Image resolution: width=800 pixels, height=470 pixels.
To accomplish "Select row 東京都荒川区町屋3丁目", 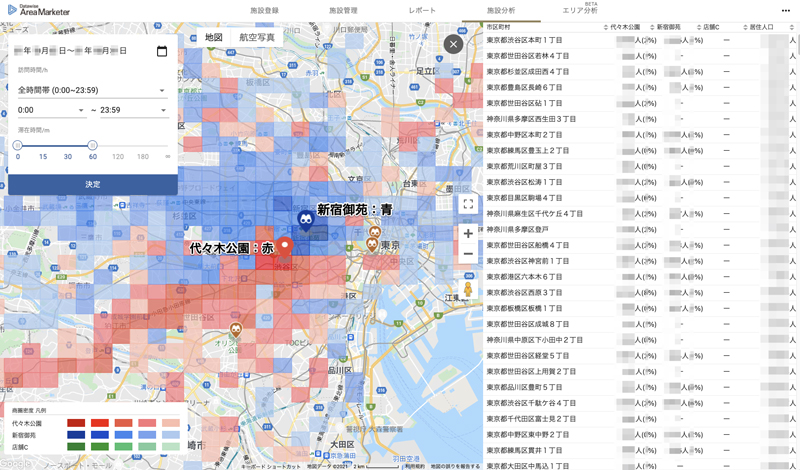I will point(641,166).
